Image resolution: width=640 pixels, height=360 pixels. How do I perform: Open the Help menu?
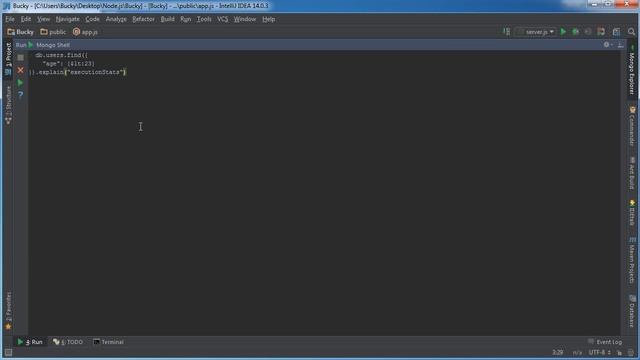pos(268,19)
